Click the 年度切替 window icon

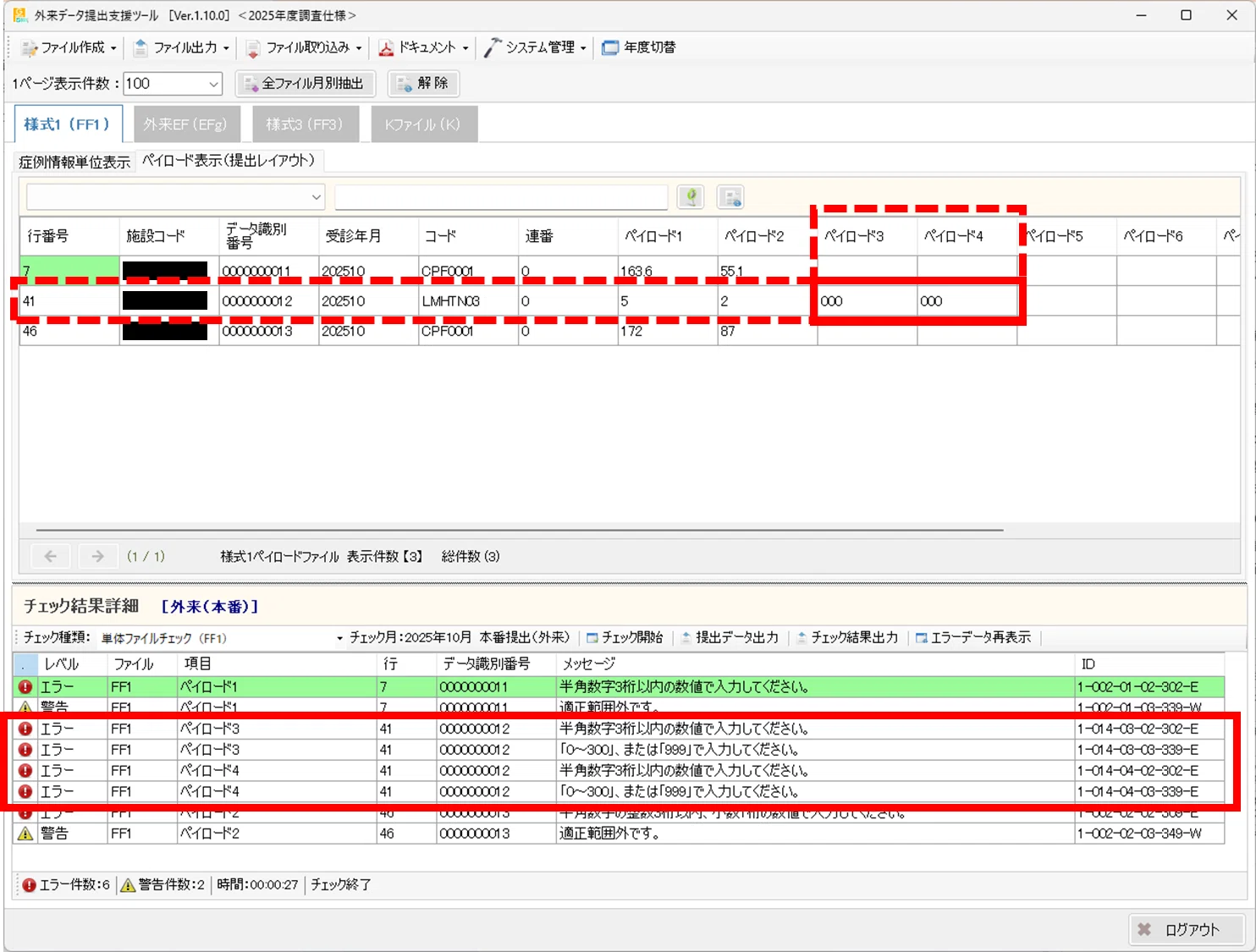click(610, 48)
